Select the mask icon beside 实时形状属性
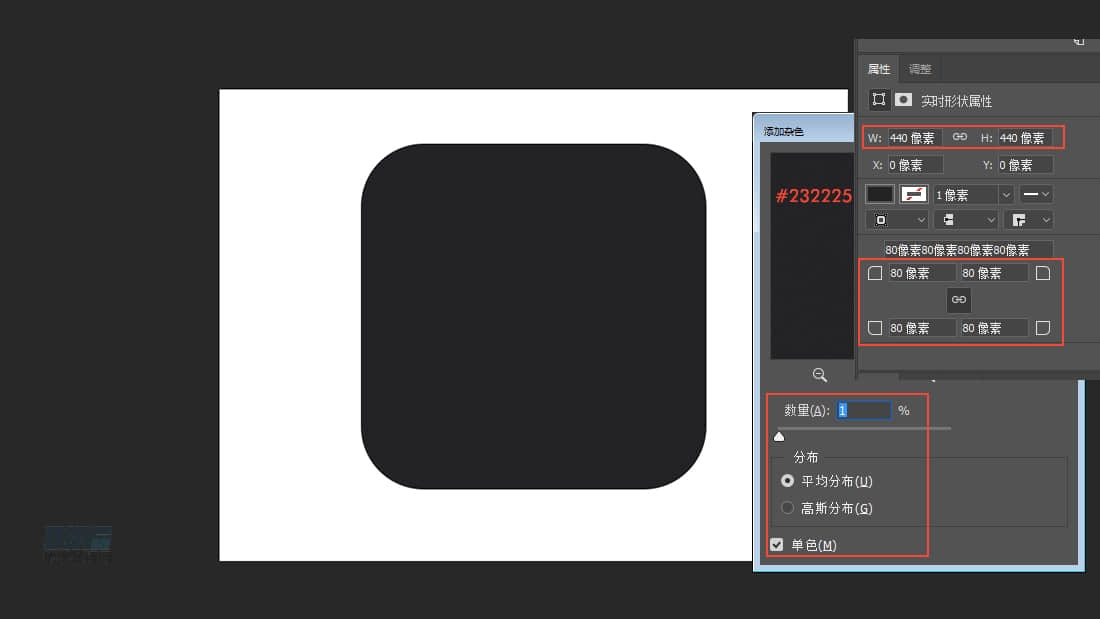 904,100
